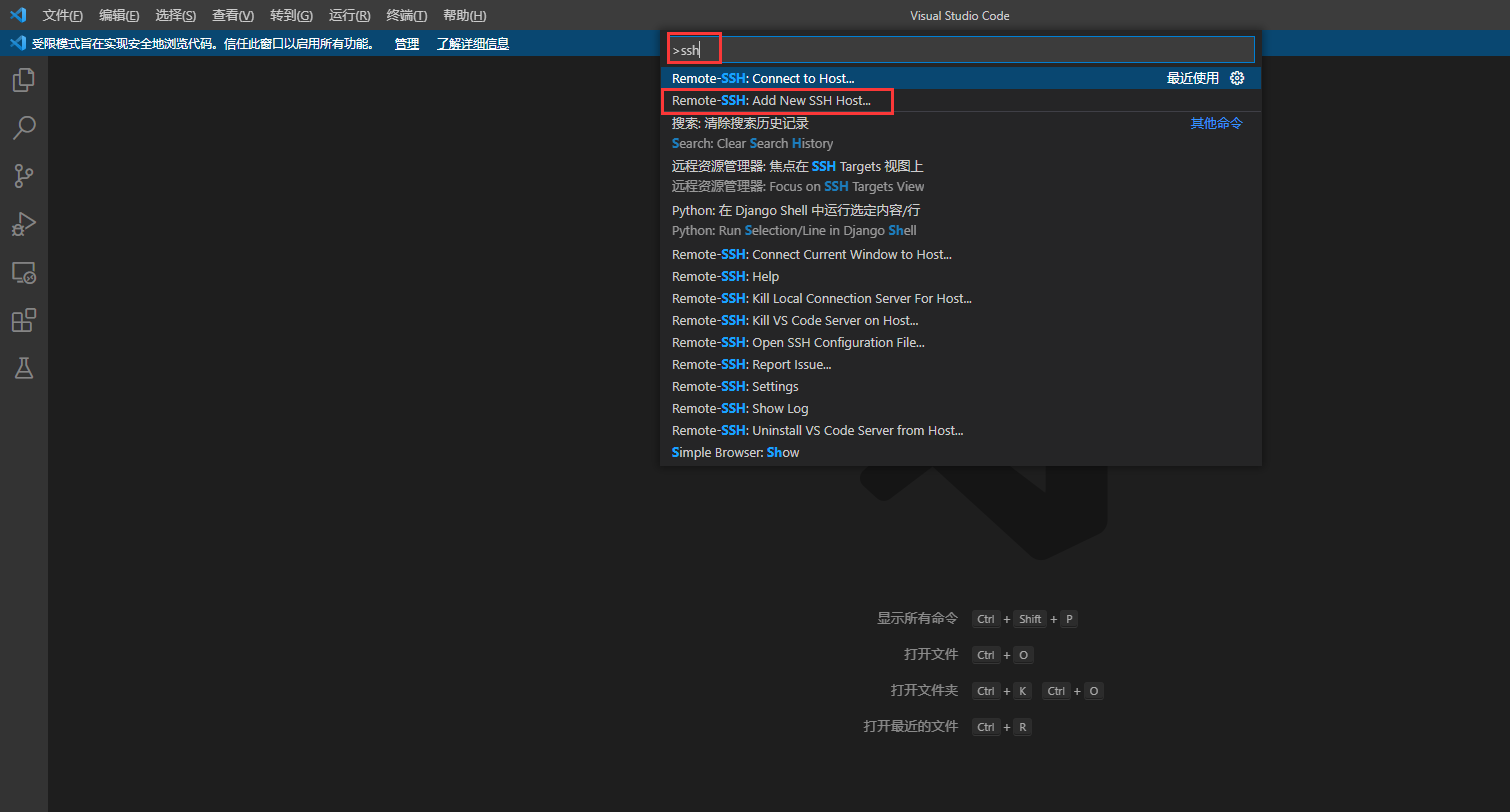Select Remote-SSH: Report Issue...
1510x812 pixels.
(x=961, y=364)
